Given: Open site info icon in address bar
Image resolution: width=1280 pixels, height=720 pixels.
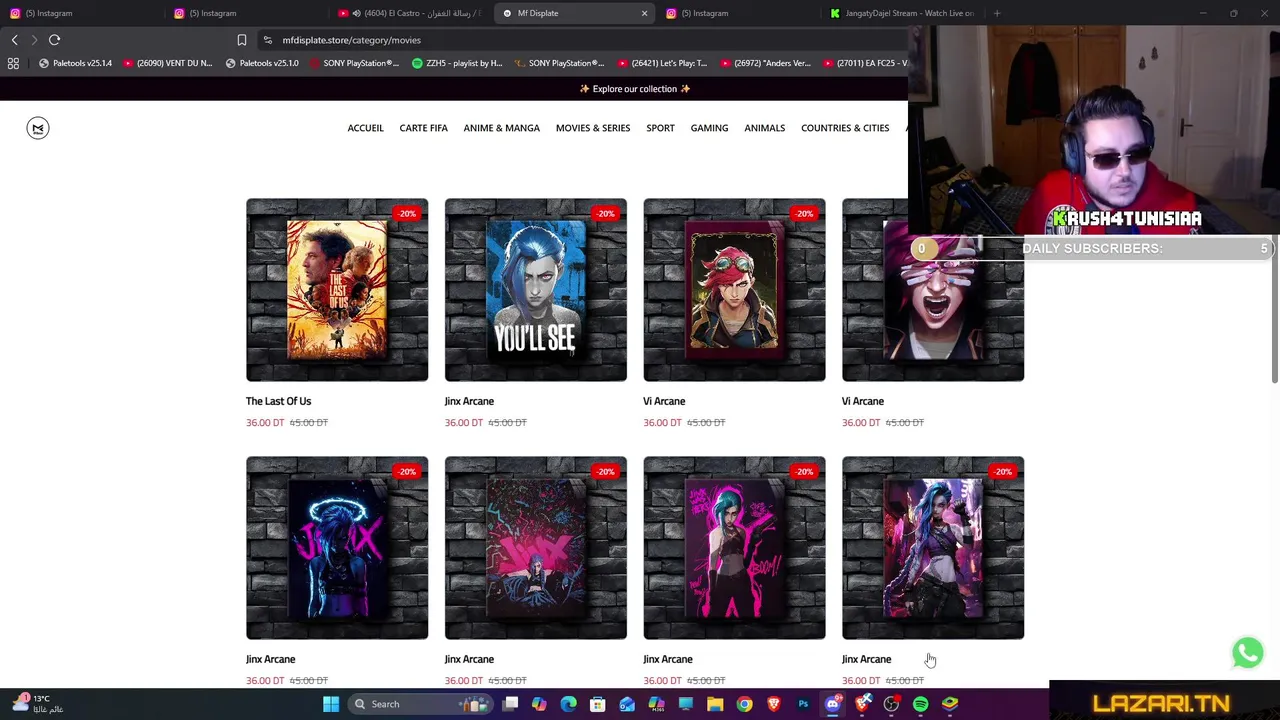Looking at the screenshot, I should 267,40.
